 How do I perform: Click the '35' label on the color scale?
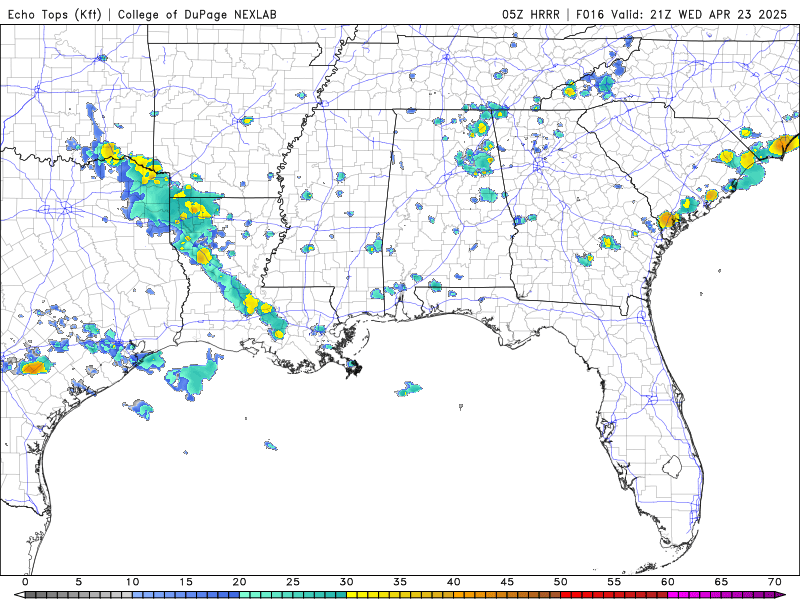tap(400, 582)
